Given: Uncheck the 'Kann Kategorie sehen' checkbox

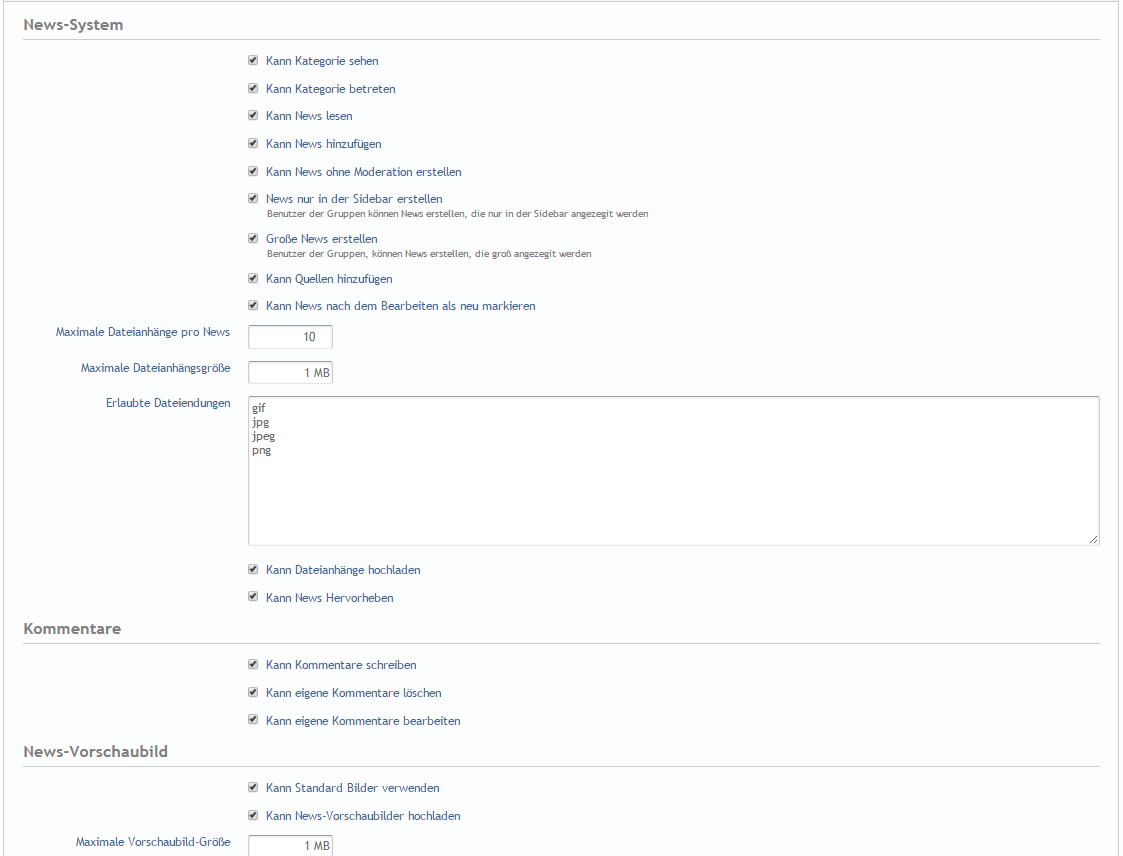Looking at the screenshot, I should click(253, 61).
